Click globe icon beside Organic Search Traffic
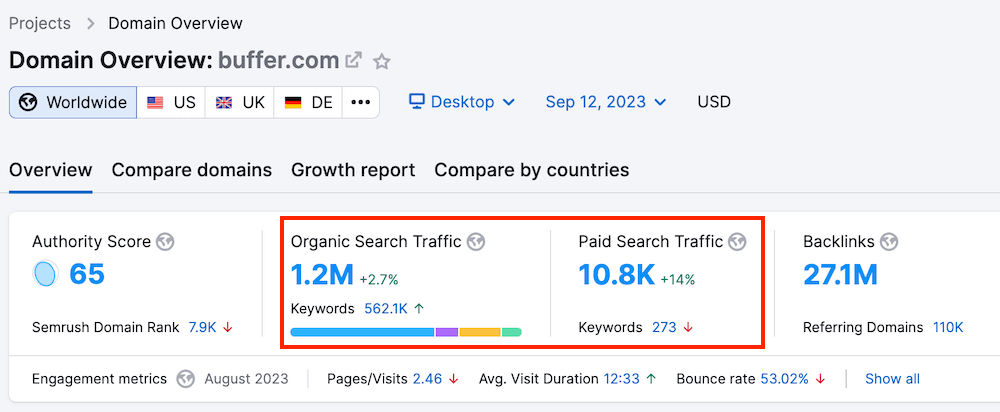The height and width of the screenshot is (412, 1000). coord(476,241)
